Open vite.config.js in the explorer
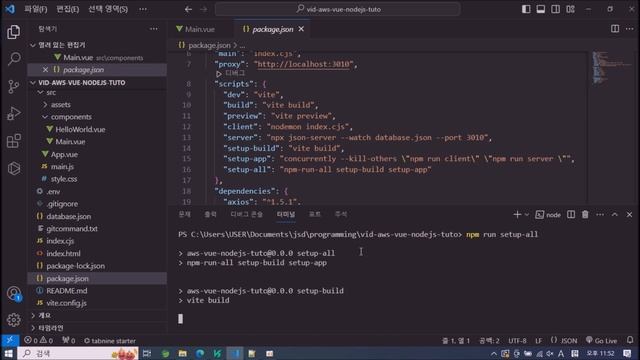Viewport: 640px width, 360px height. (x=97, y=303)
